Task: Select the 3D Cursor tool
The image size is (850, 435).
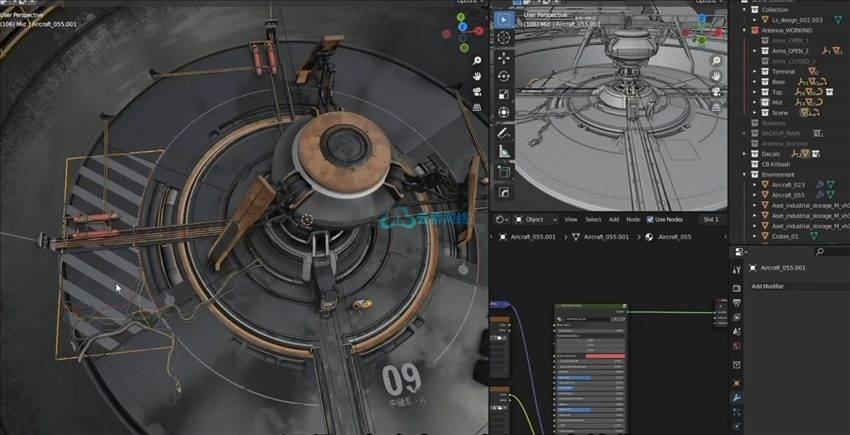Action: (504, 38)
